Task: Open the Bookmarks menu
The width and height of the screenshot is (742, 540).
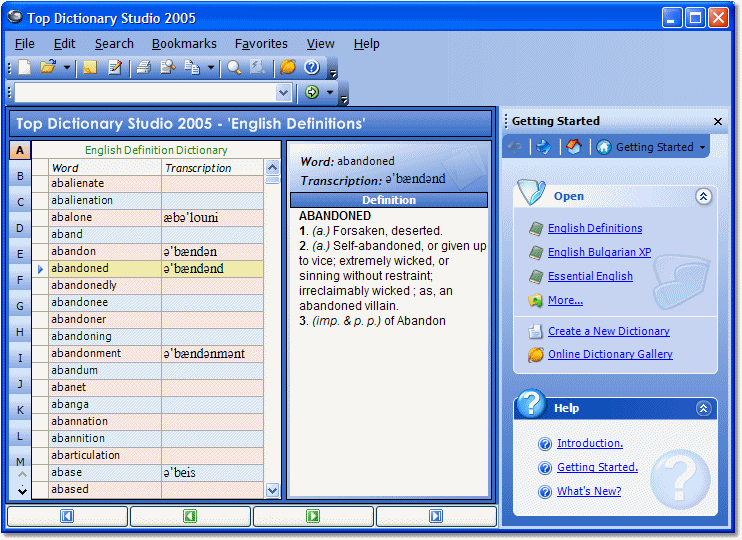Action: [184, 44]
